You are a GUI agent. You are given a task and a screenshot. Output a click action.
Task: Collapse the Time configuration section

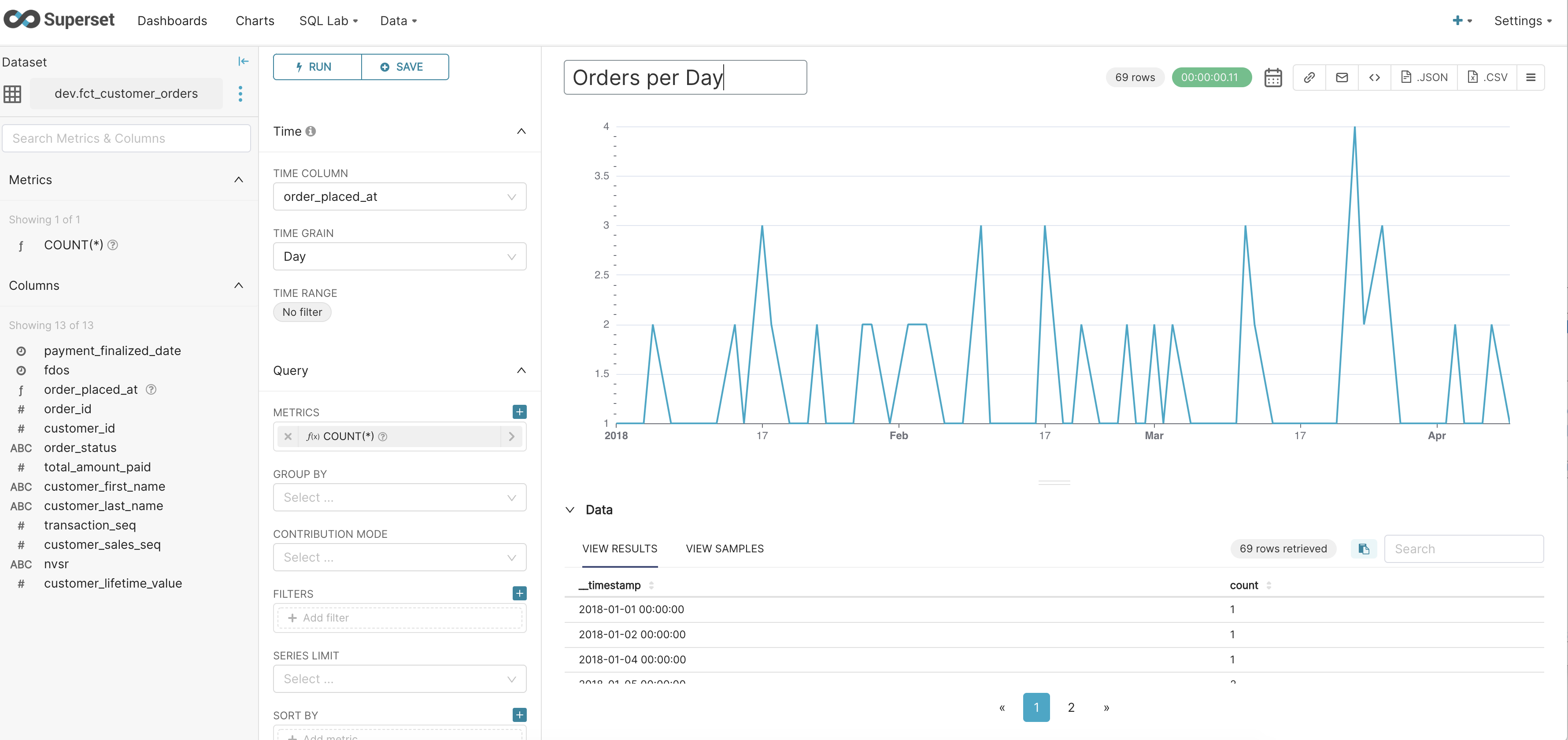(522, 131)
